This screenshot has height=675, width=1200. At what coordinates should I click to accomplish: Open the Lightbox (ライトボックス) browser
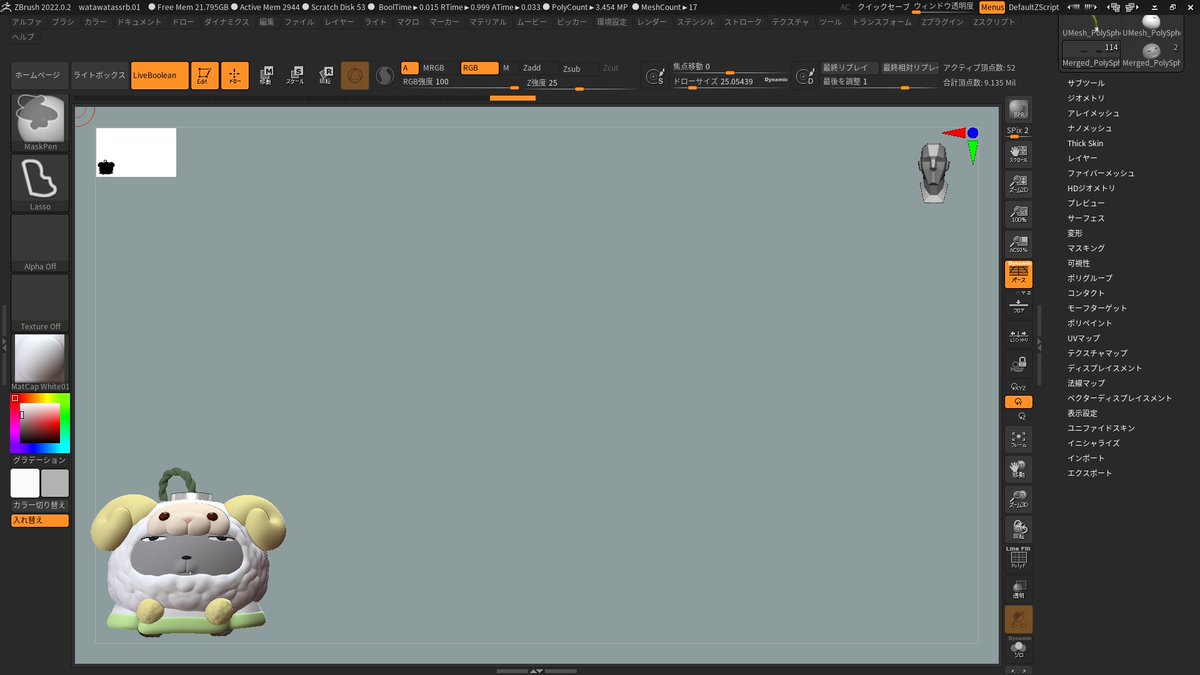click(100, 75)
